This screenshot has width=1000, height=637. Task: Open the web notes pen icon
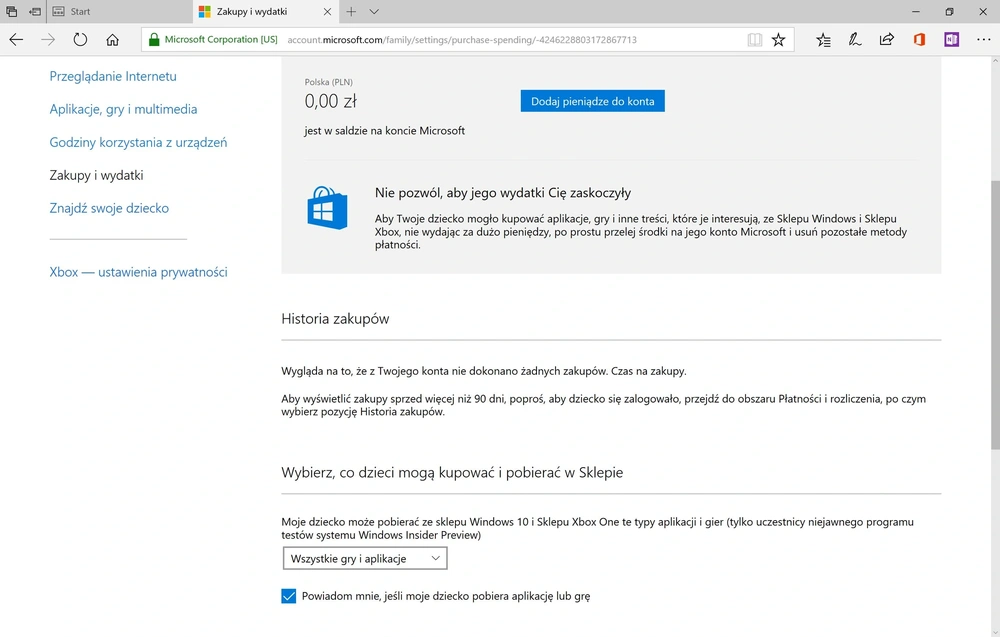[x=855, y=40]
